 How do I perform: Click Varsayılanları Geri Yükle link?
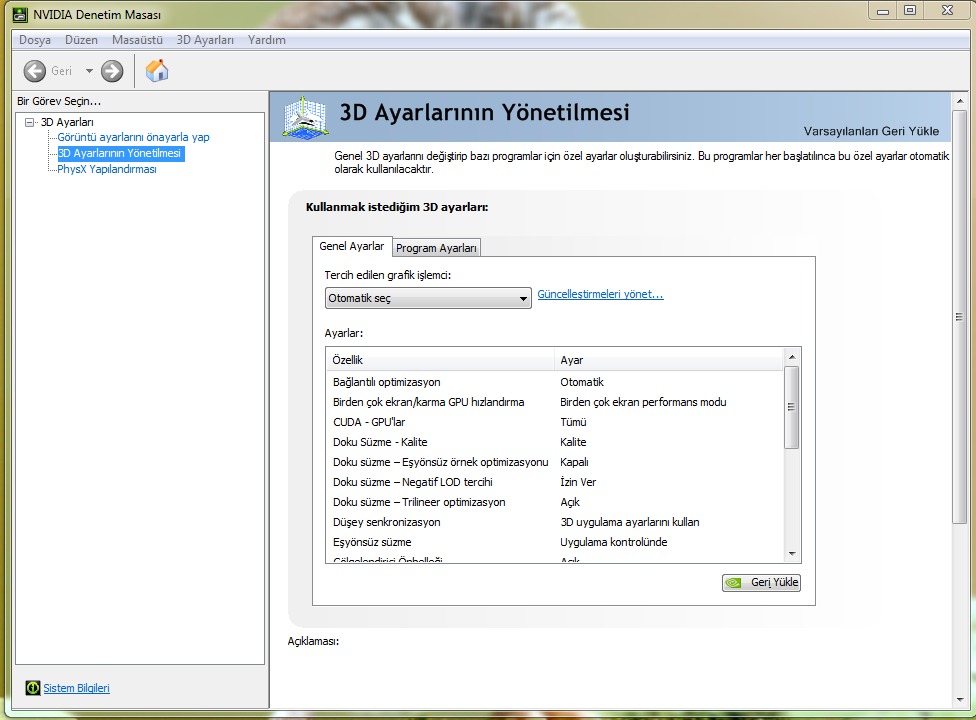871,131
